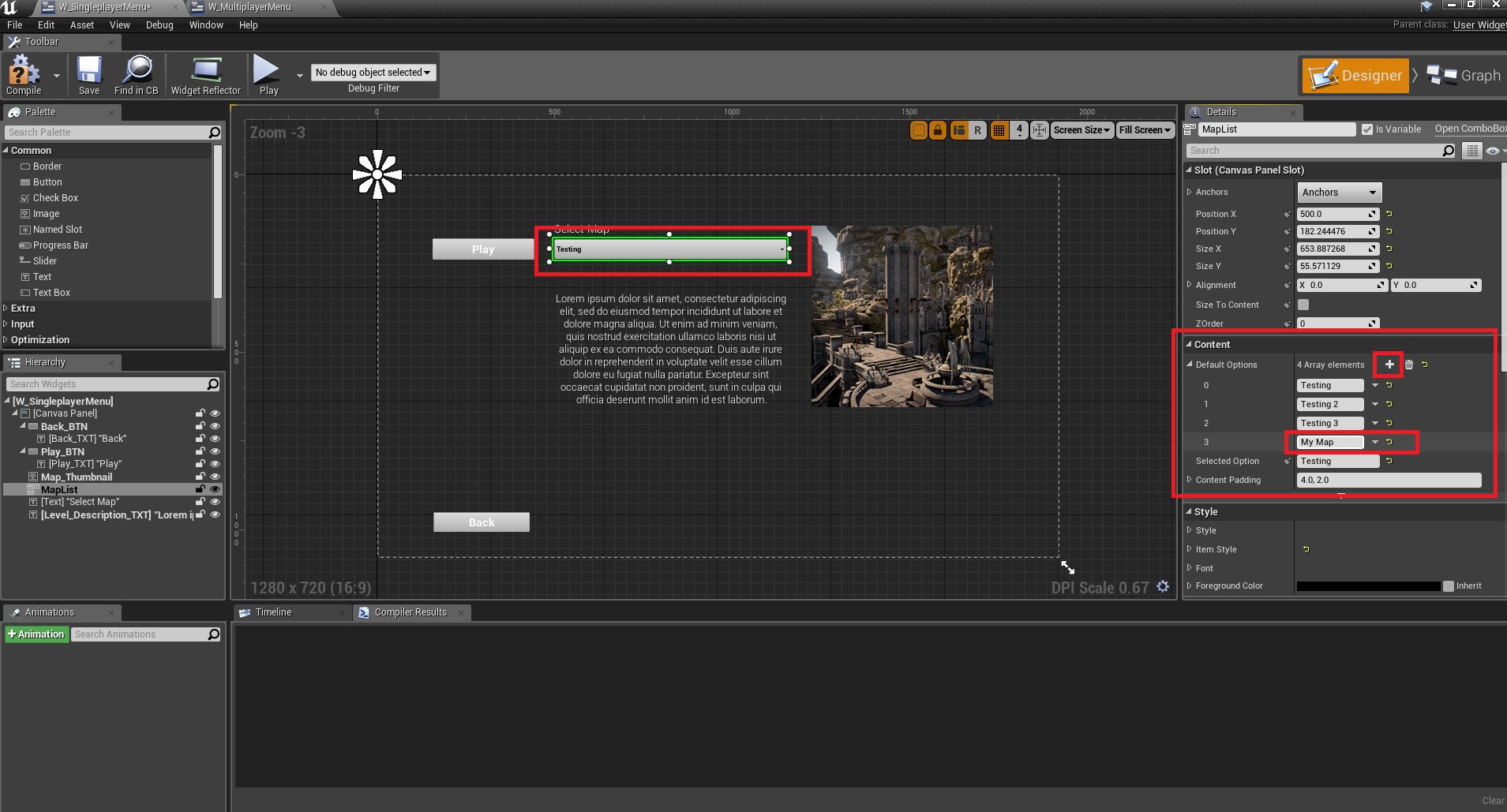Add a new Default Options array element
Screen dimensions: 1507x812
(x=1389, y=365)
